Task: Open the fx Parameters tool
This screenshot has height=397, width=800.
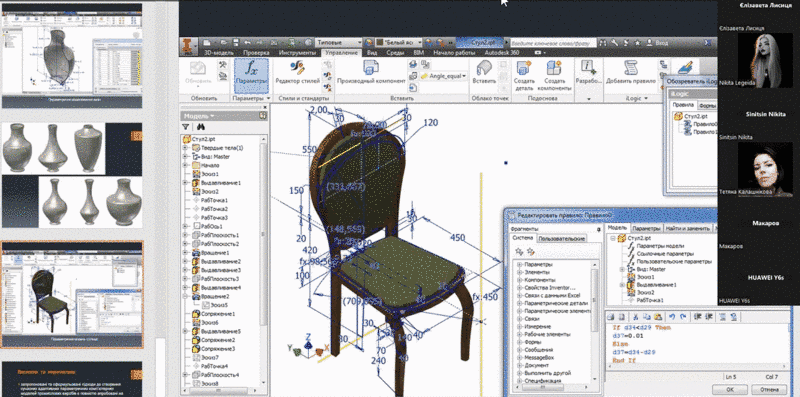Action: click(251, 75)
